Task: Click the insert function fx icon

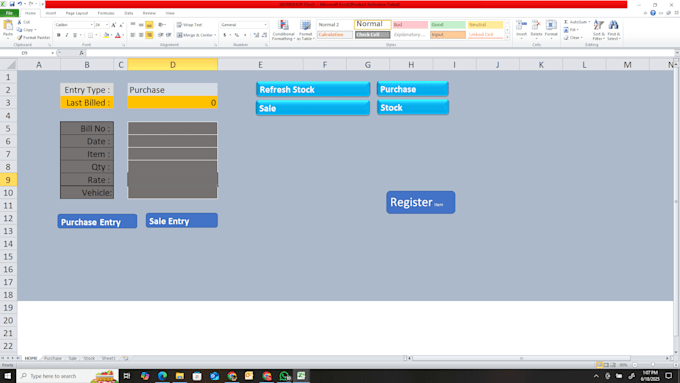Action: (x=81, y=53)
